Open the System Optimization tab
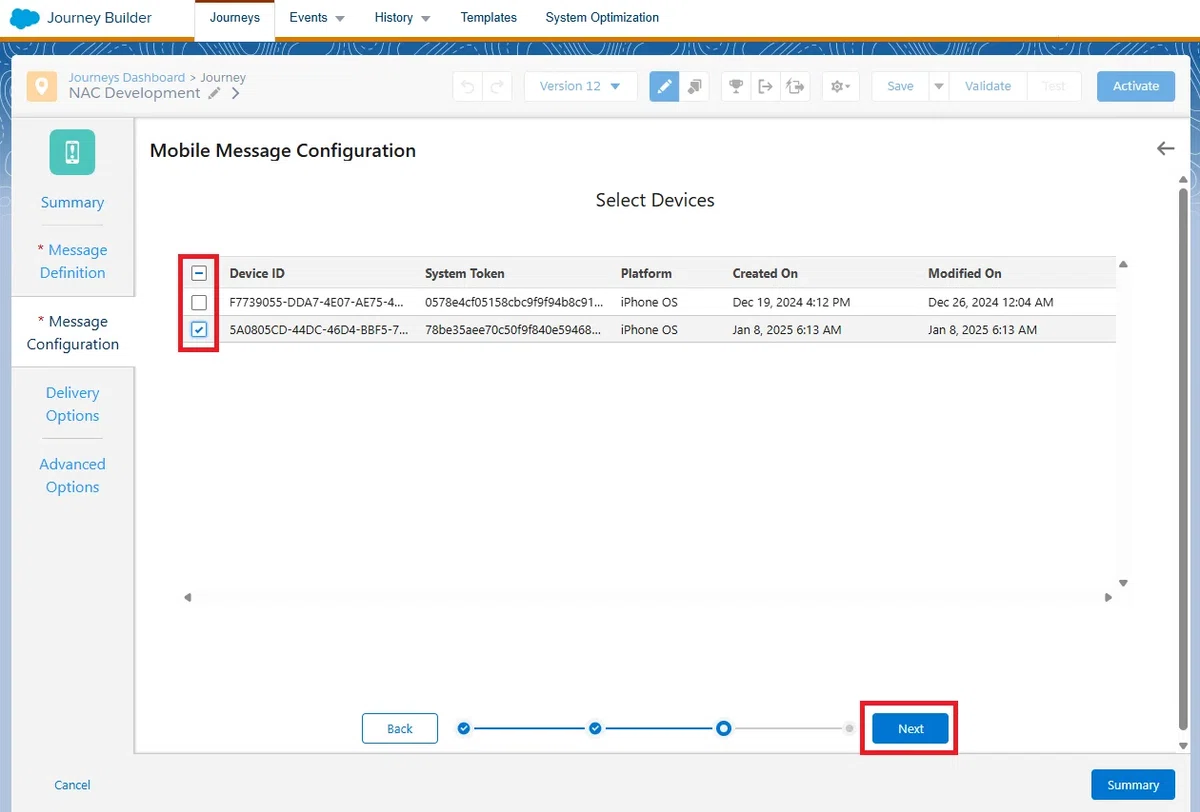The width and height of the screenshot is (1200, 812). (x=602, y=18)
